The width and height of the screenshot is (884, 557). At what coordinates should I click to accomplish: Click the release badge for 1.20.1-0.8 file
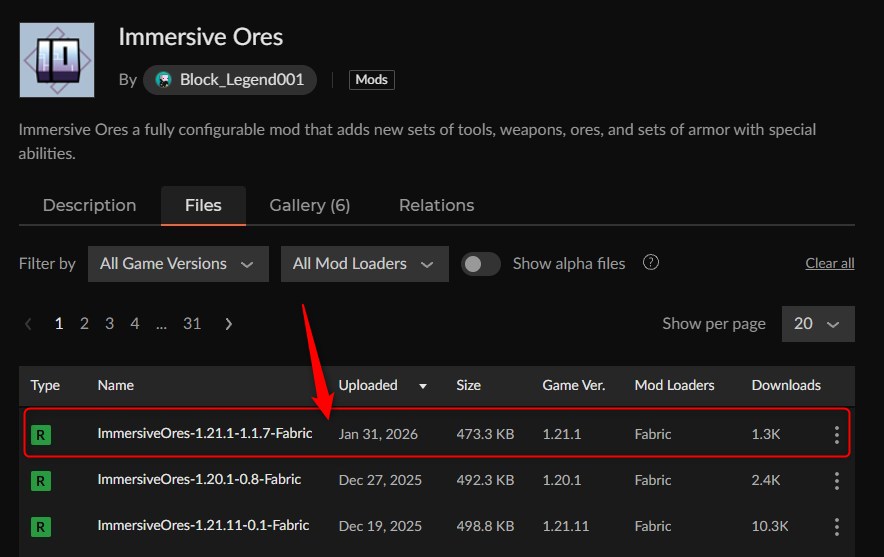[x=41, y=481]
